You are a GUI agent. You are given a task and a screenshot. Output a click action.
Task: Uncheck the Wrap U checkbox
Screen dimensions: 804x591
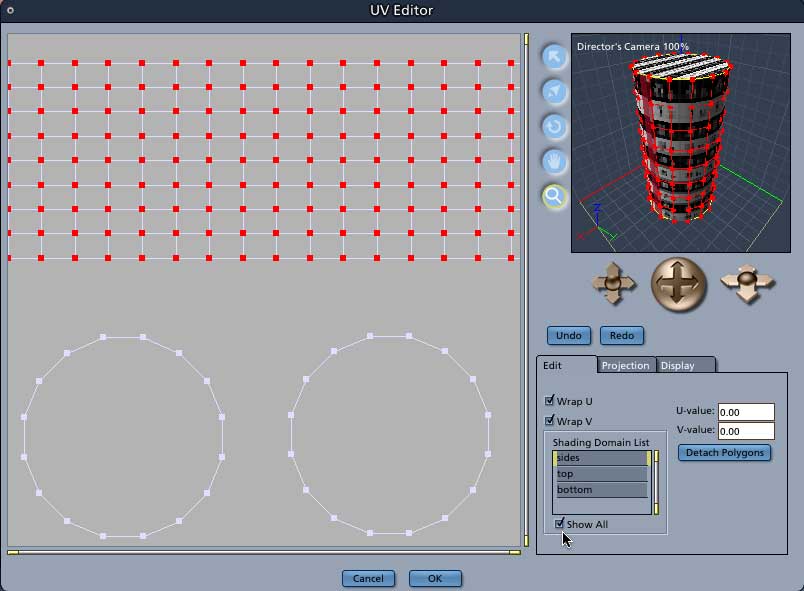tap(549, 401)
